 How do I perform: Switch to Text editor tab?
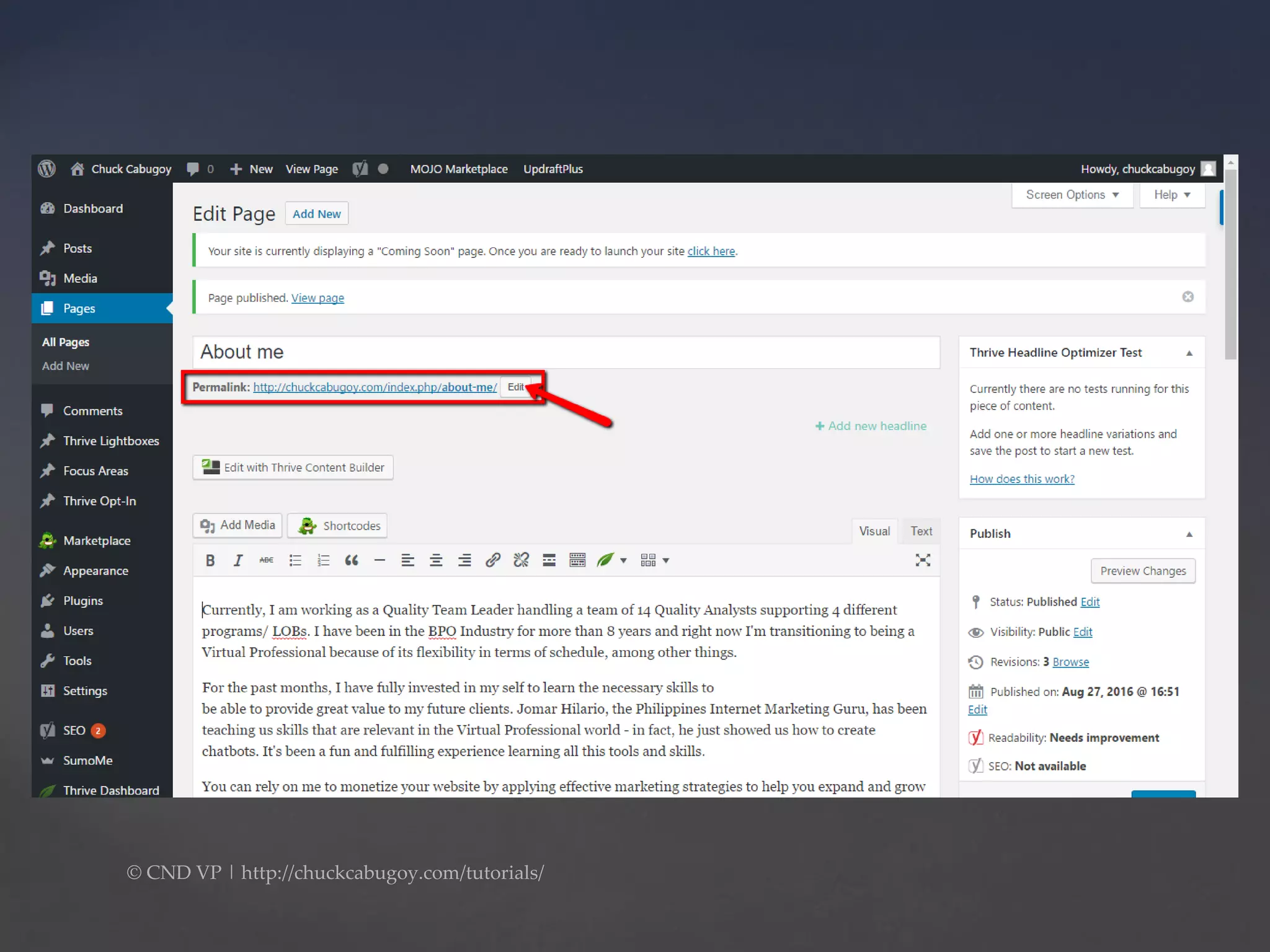[921, 531]
